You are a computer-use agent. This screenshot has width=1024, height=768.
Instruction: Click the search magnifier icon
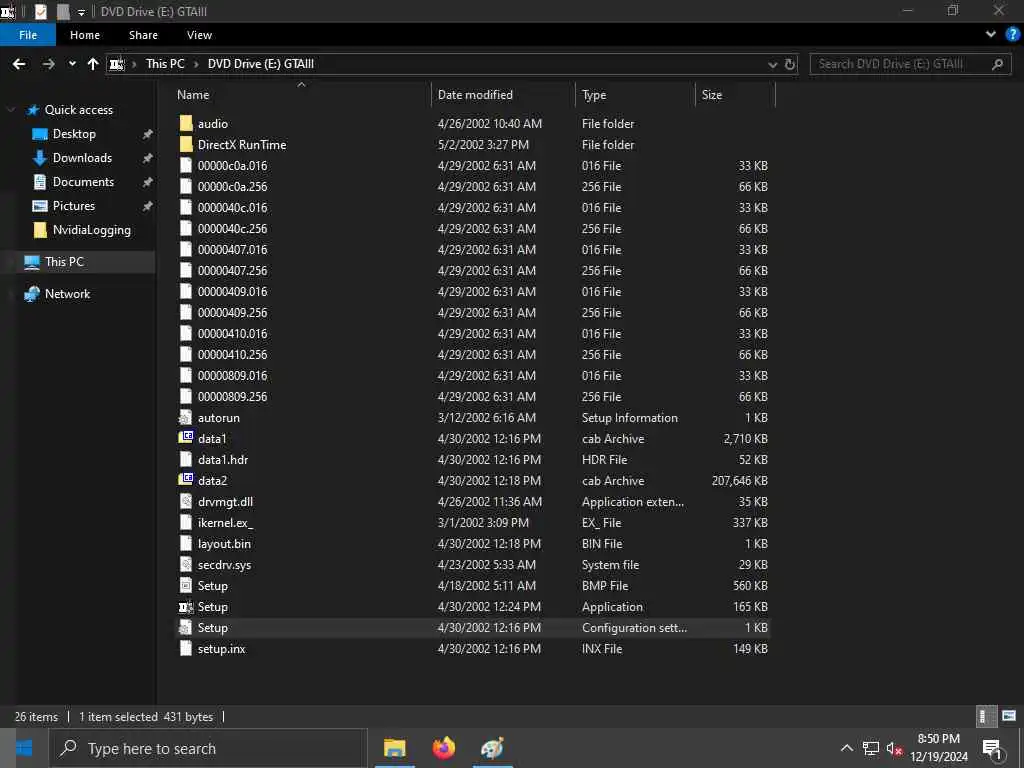pos(997,64)
